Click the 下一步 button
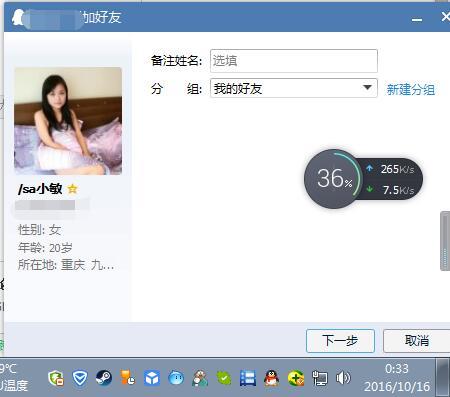Image resolution: width=450 pixels, height=397 pixels. 340,341
